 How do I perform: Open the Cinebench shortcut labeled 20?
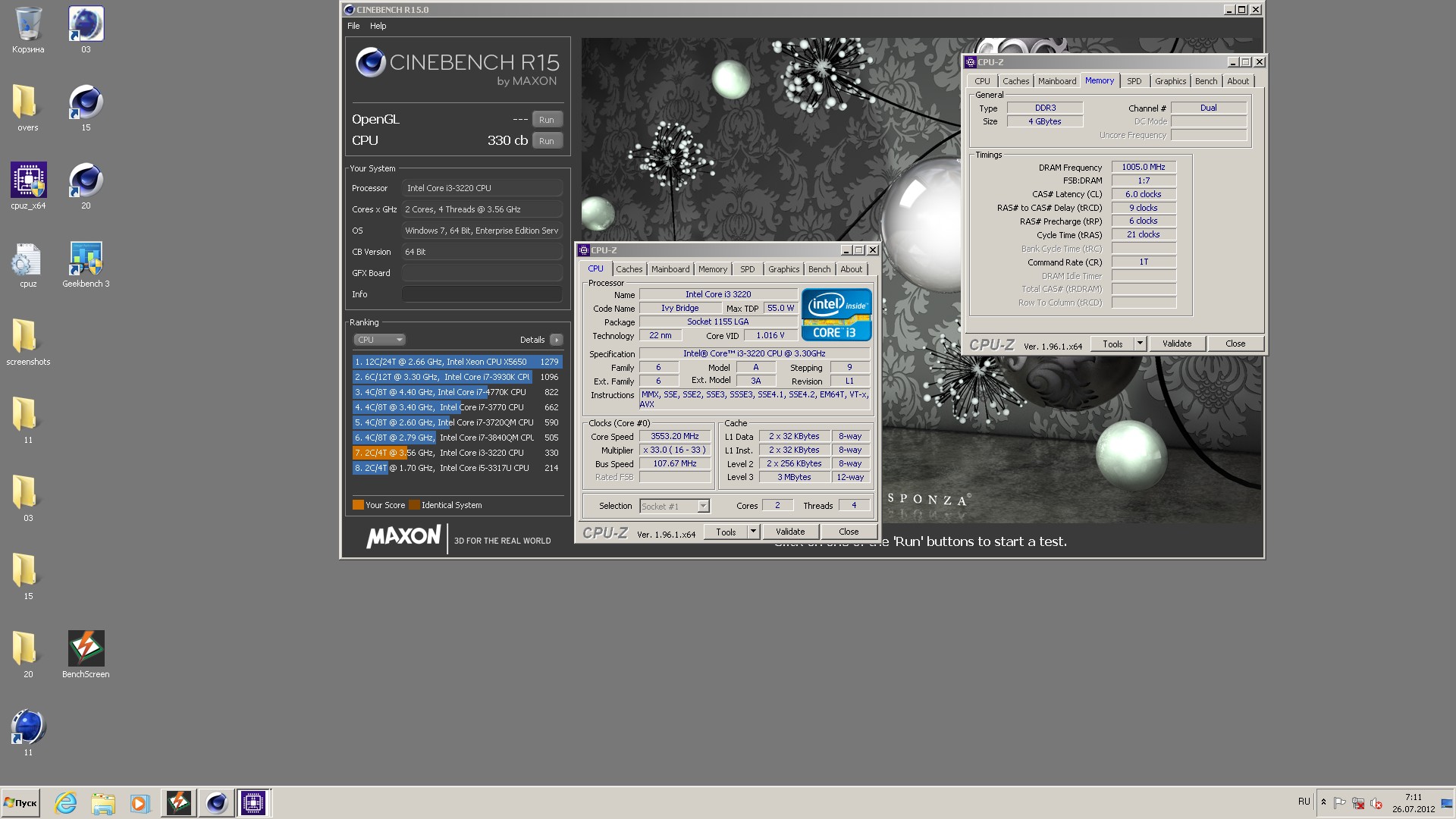[x=86, y=187]
